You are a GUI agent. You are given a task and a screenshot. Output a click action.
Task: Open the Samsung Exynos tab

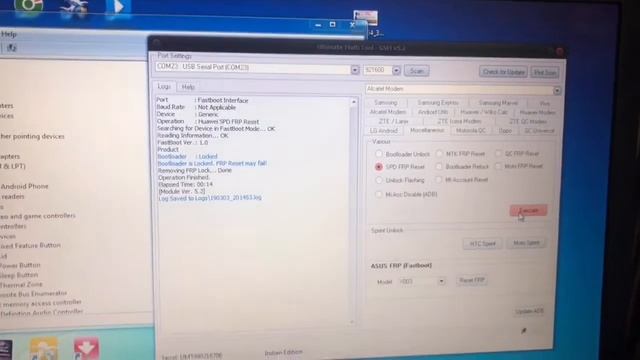[438, 103]
